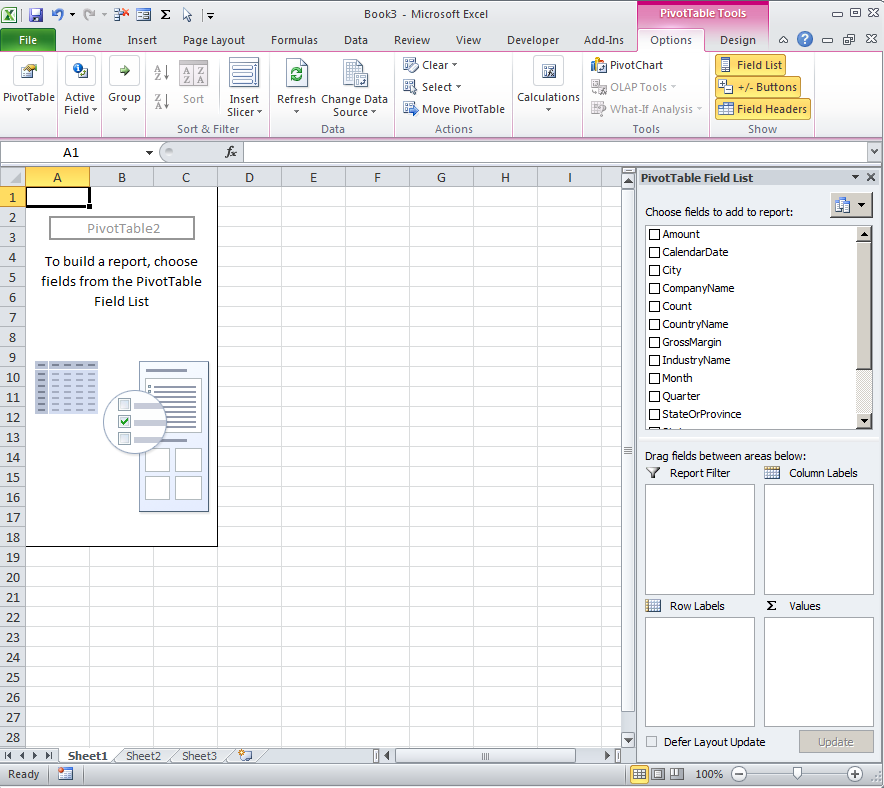Enable Defer Layout Update checkbox

[x=652, y=742]
